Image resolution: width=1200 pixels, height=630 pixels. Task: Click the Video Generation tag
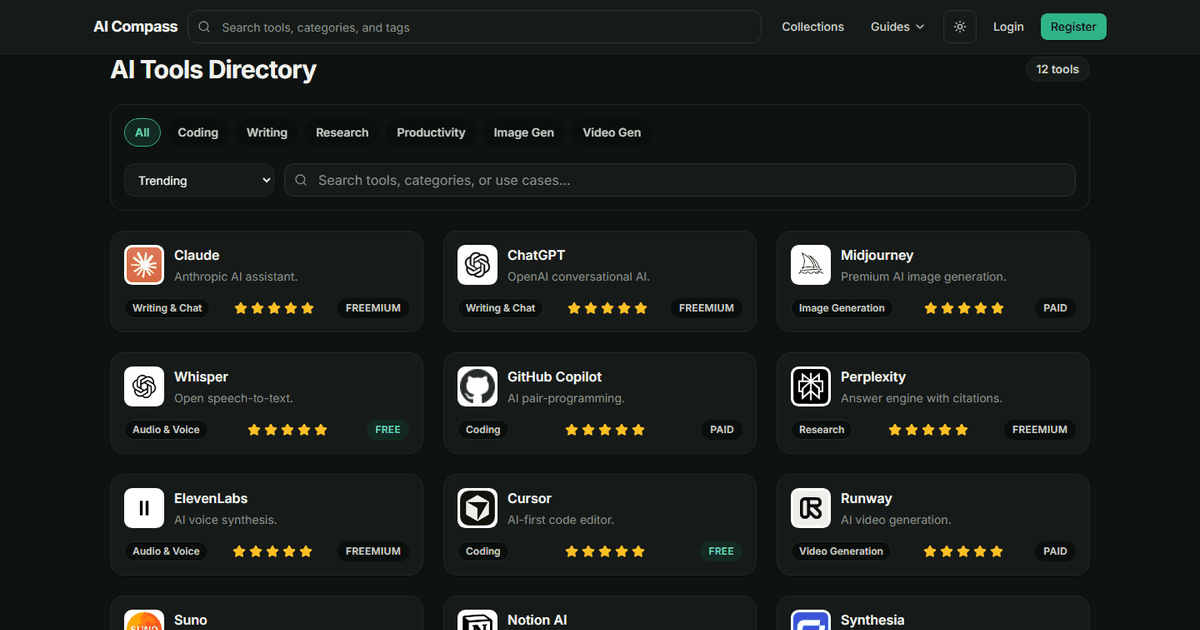coord(841,551)
